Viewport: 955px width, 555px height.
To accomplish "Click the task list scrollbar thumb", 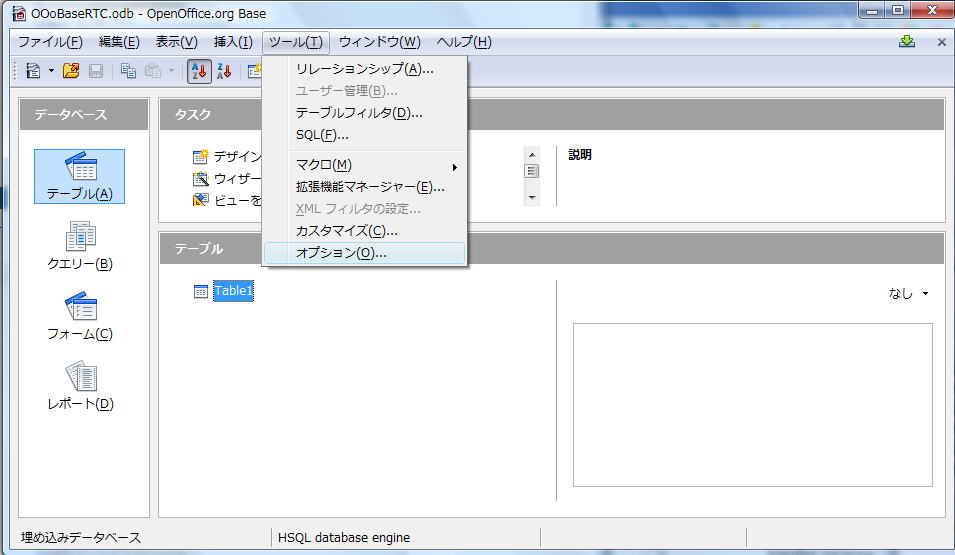I will pos(532,171).
